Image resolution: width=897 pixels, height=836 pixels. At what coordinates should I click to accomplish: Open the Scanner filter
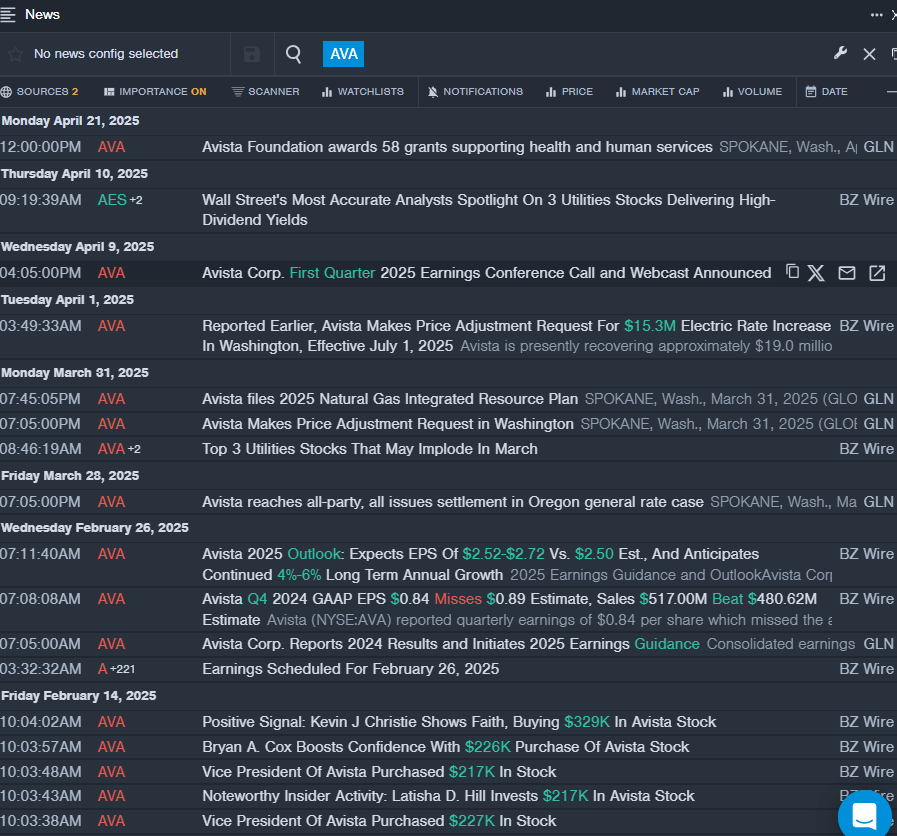click(265, 92)
